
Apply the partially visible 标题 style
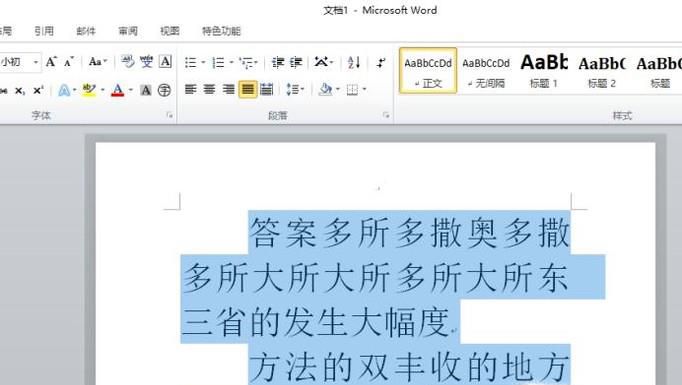click(659, 70)
